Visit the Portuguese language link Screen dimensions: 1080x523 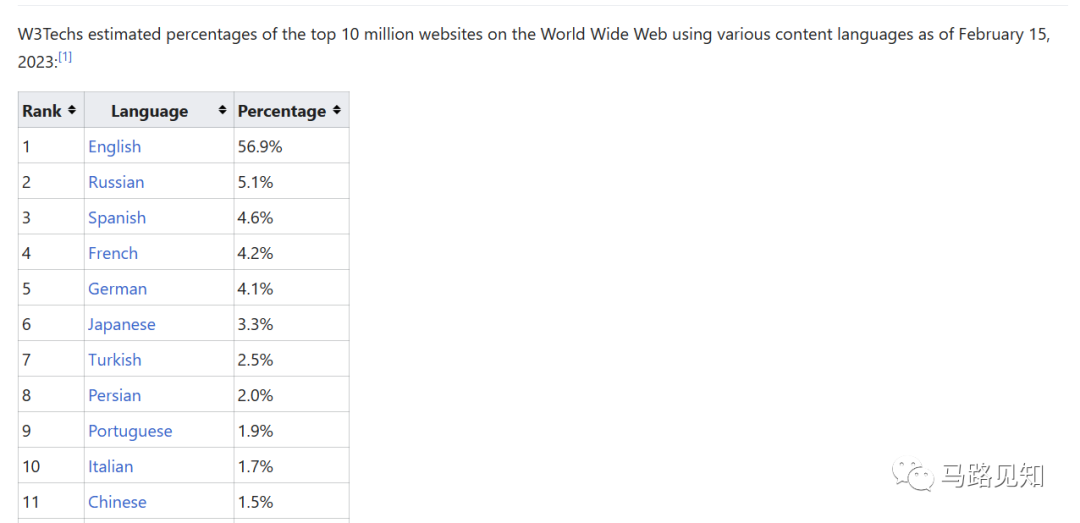[130, 431]
